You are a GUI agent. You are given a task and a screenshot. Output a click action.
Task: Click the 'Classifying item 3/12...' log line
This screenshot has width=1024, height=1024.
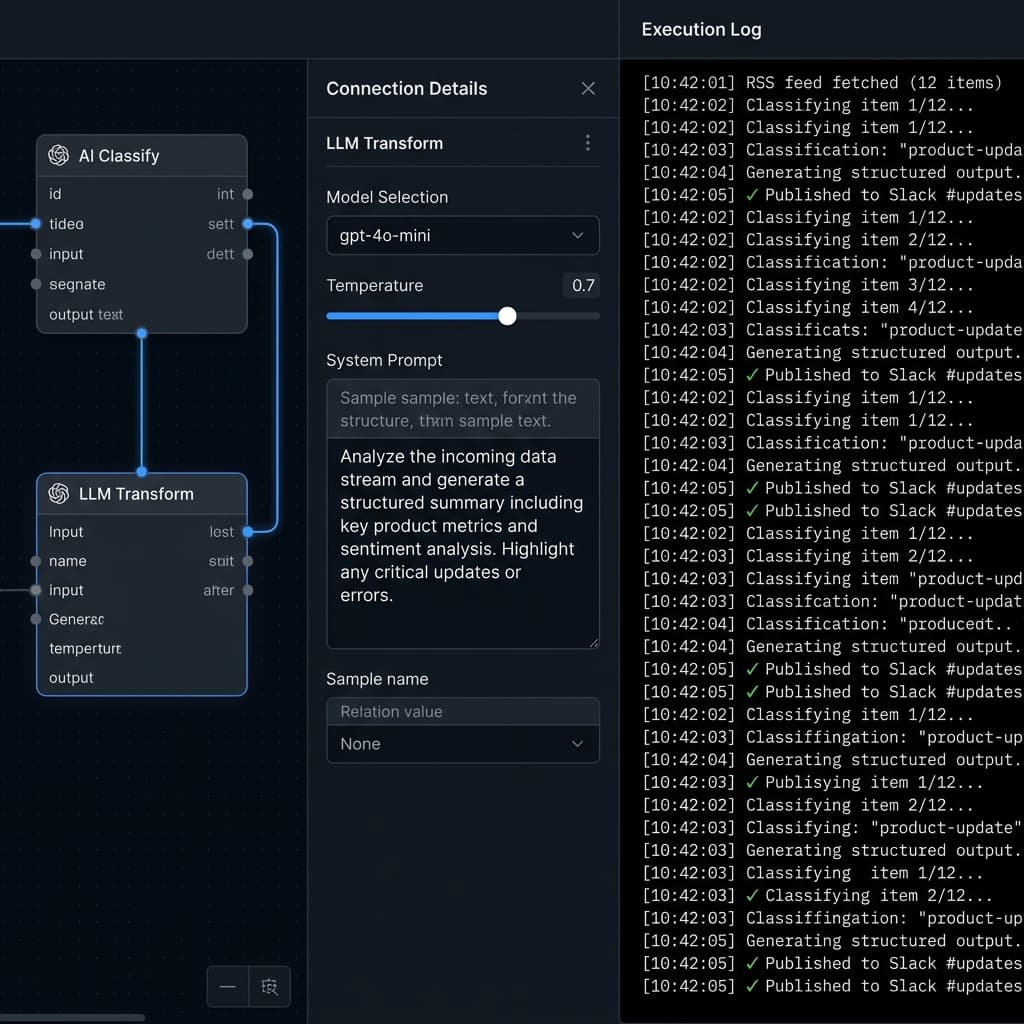pyautogui.click(x=808, y=285)
